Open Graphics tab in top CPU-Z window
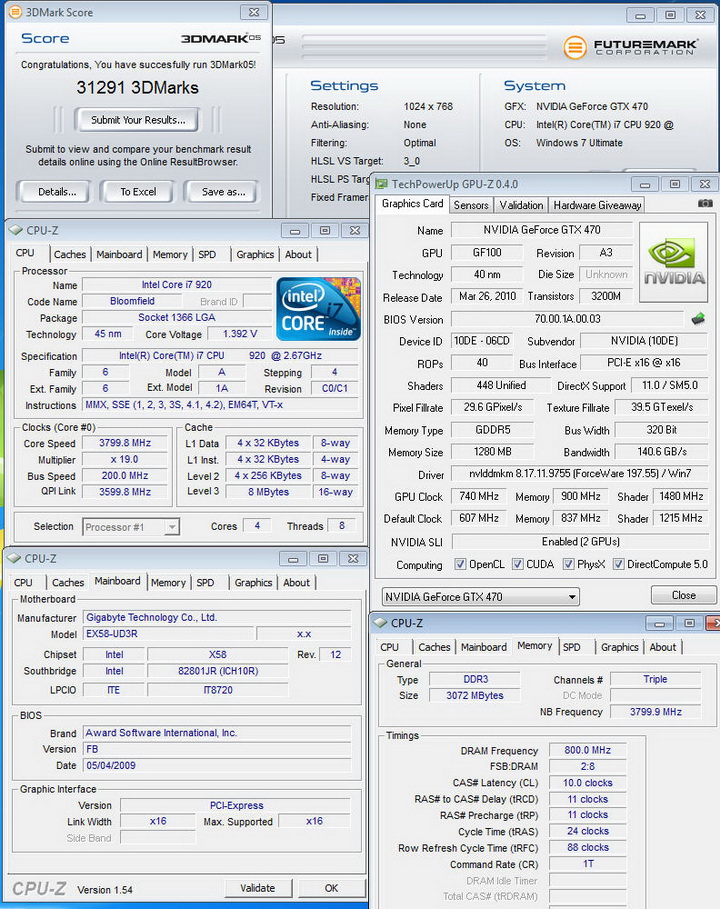Viewport: 720px width, 909px height. (255, 254)
